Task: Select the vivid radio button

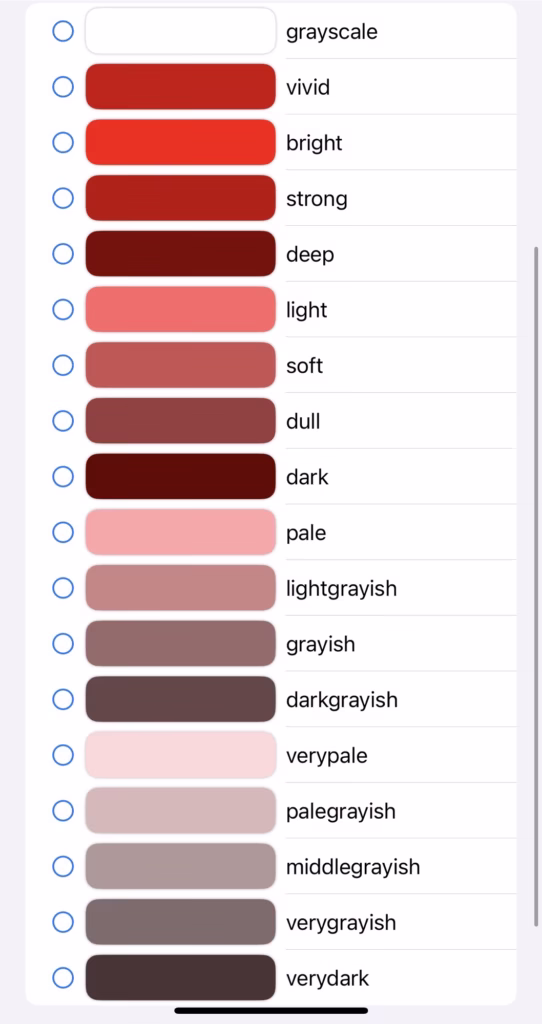Action: tap(63, 86)
